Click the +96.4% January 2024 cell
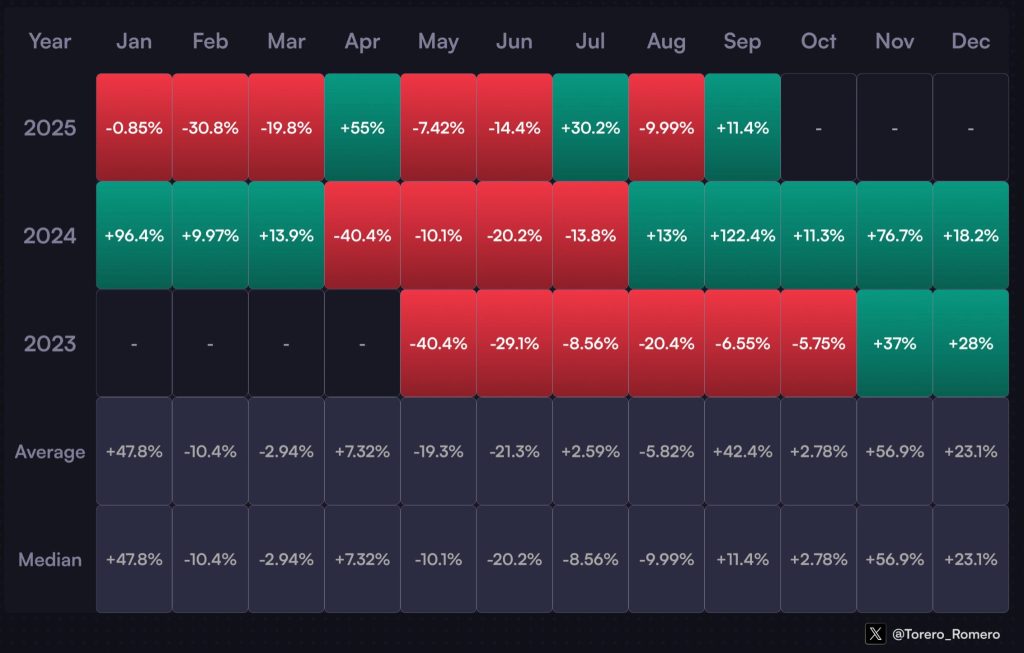The image size is (1024, 653). 134,236
